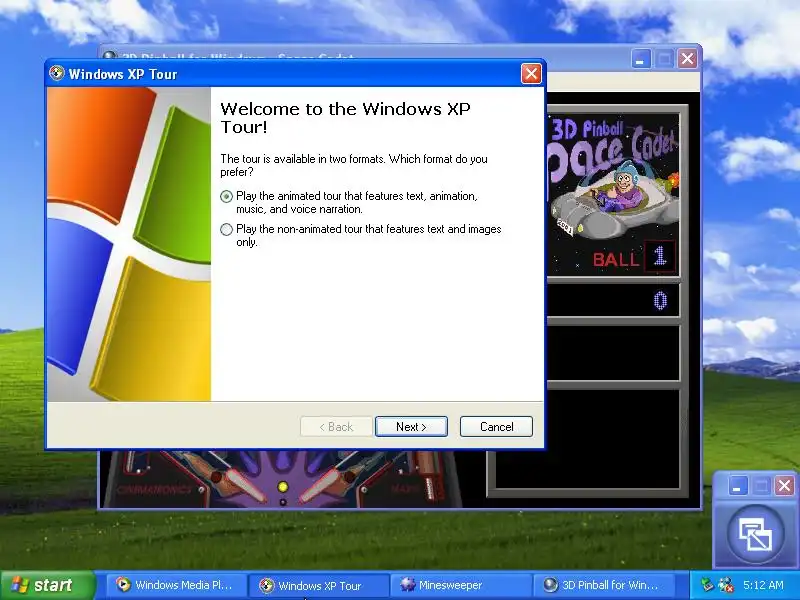Screen dimensions: 800x600
Task: Switch to 3D Pinball taskbar button
Action: [x=604, y=585]
